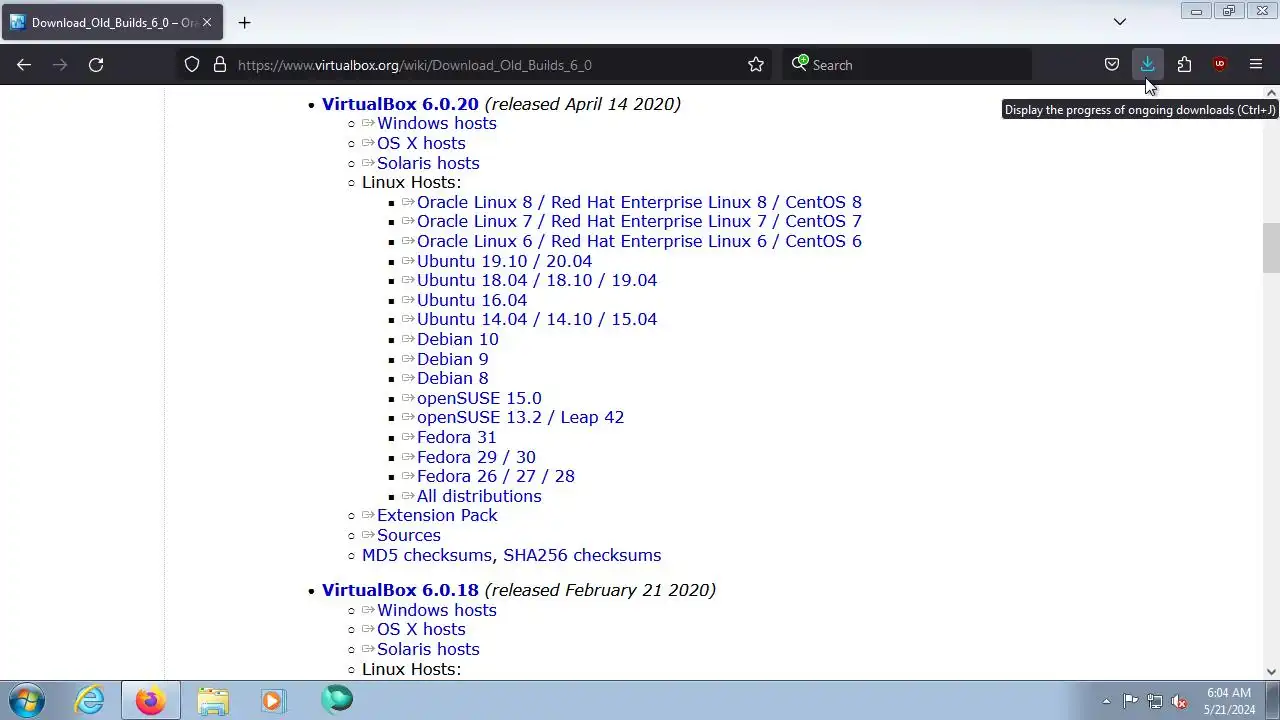The image size is (1280, 720).
Task: Save page to Pocket
Action: click(1112, 65)
